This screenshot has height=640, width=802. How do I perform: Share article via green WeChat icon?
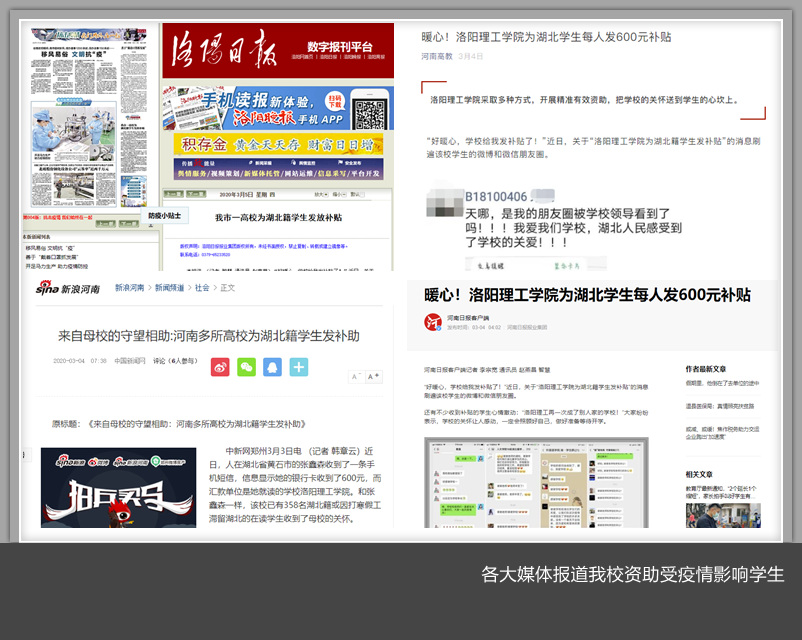click(246, 367)
